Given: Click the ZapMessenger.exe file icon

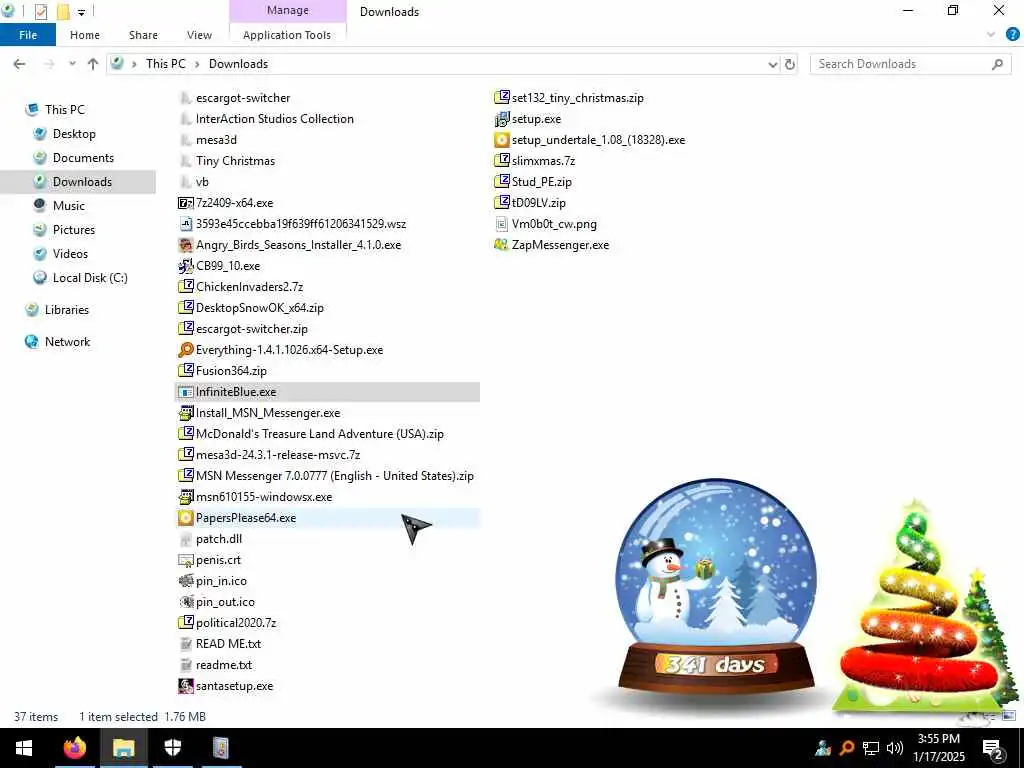Looking at the screenshot, I should coord(502,245).
